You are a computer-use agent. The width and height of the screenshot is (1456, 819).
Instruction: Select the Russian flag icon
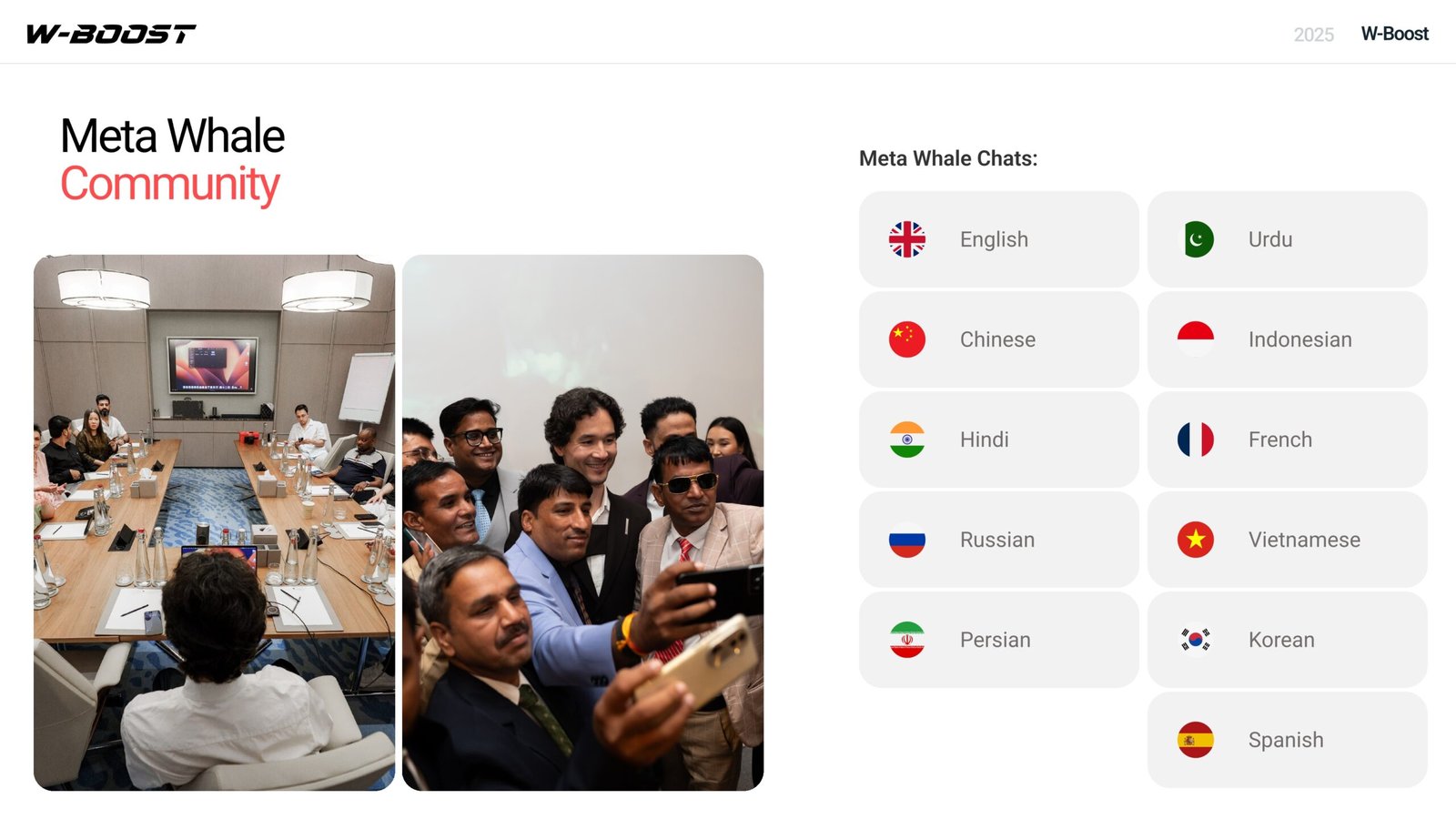(906, 540)
